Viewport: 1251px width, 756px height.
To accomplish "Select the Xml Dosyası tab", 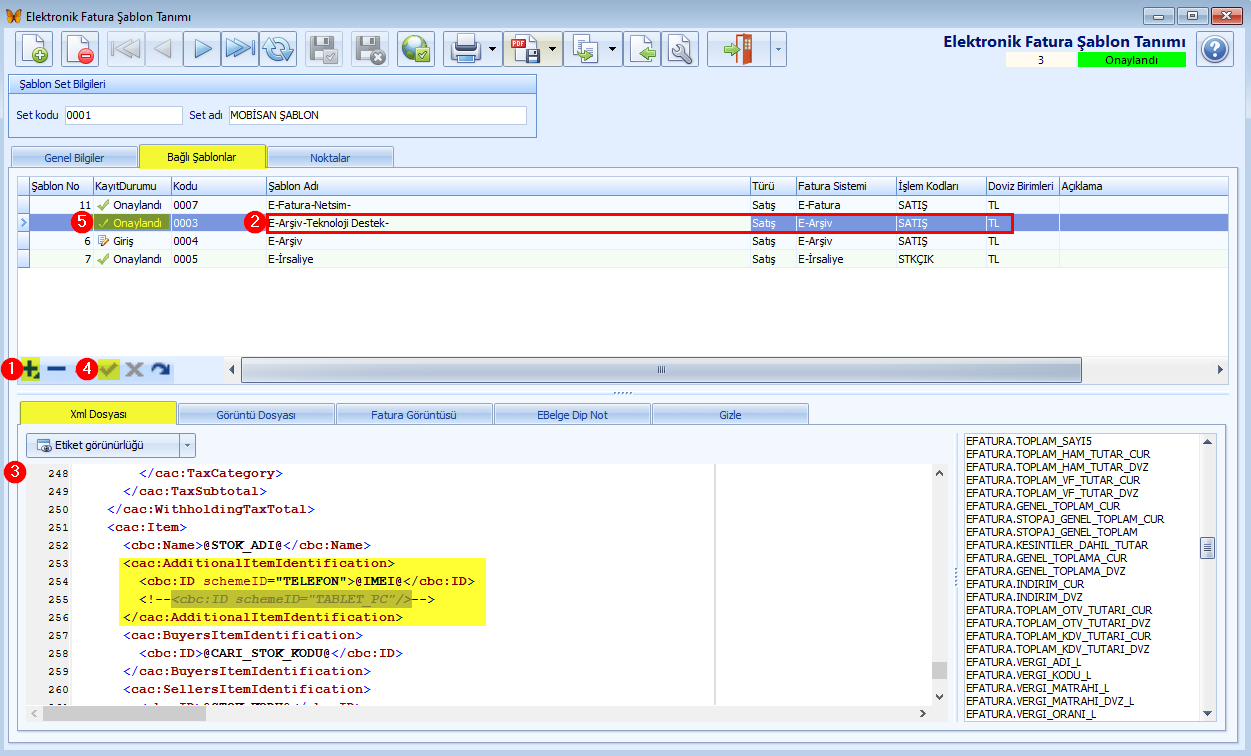I will pyautogui.click(x=98, y=412).
